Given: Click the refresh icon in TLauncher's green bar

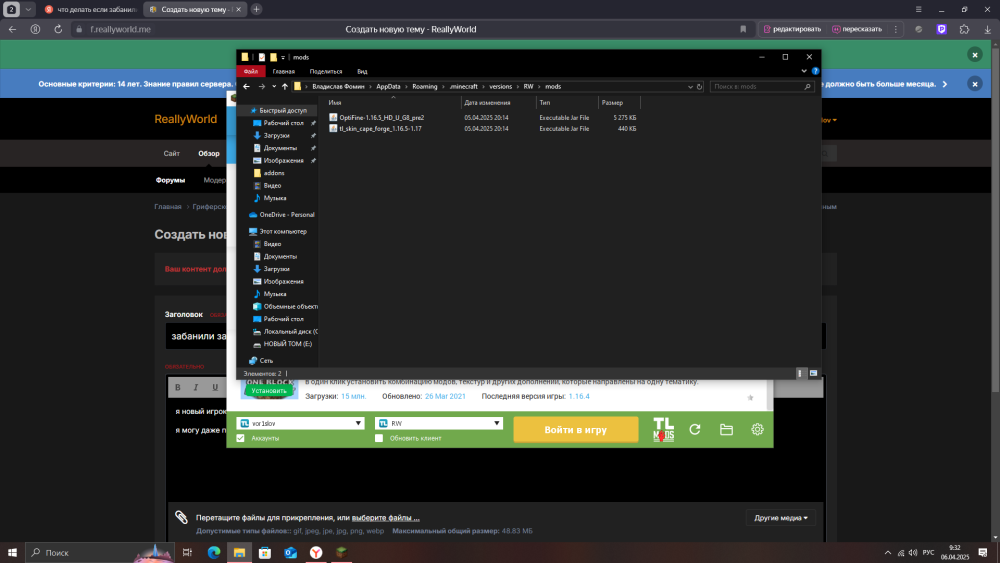Looking at the screenshot, I should (695, 430).
